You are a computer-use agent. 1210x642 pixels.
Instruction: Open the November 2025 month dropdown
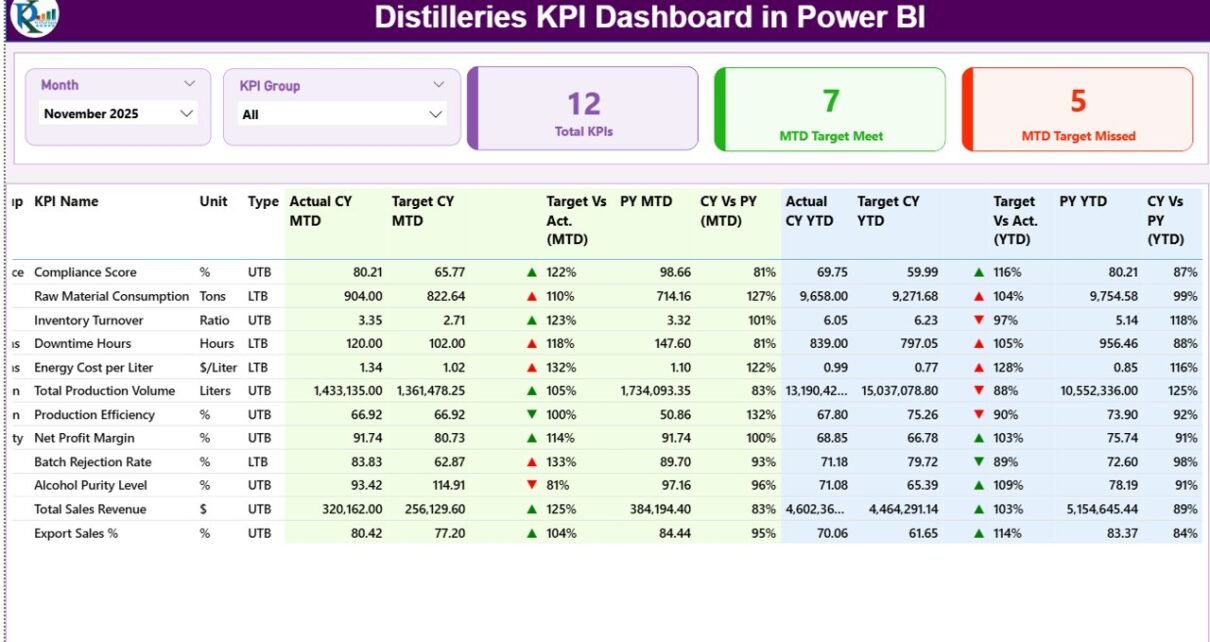186,114
